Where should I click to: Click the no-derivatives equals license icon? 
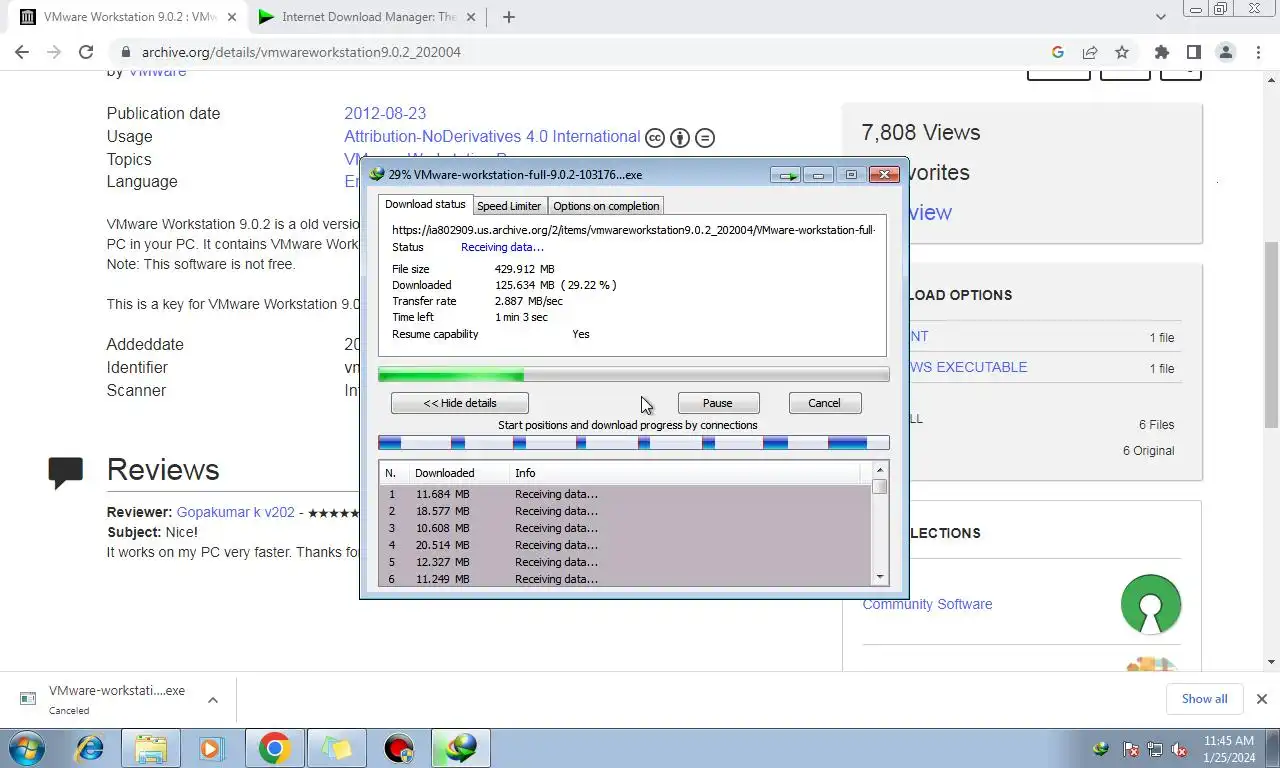(705, 138)
